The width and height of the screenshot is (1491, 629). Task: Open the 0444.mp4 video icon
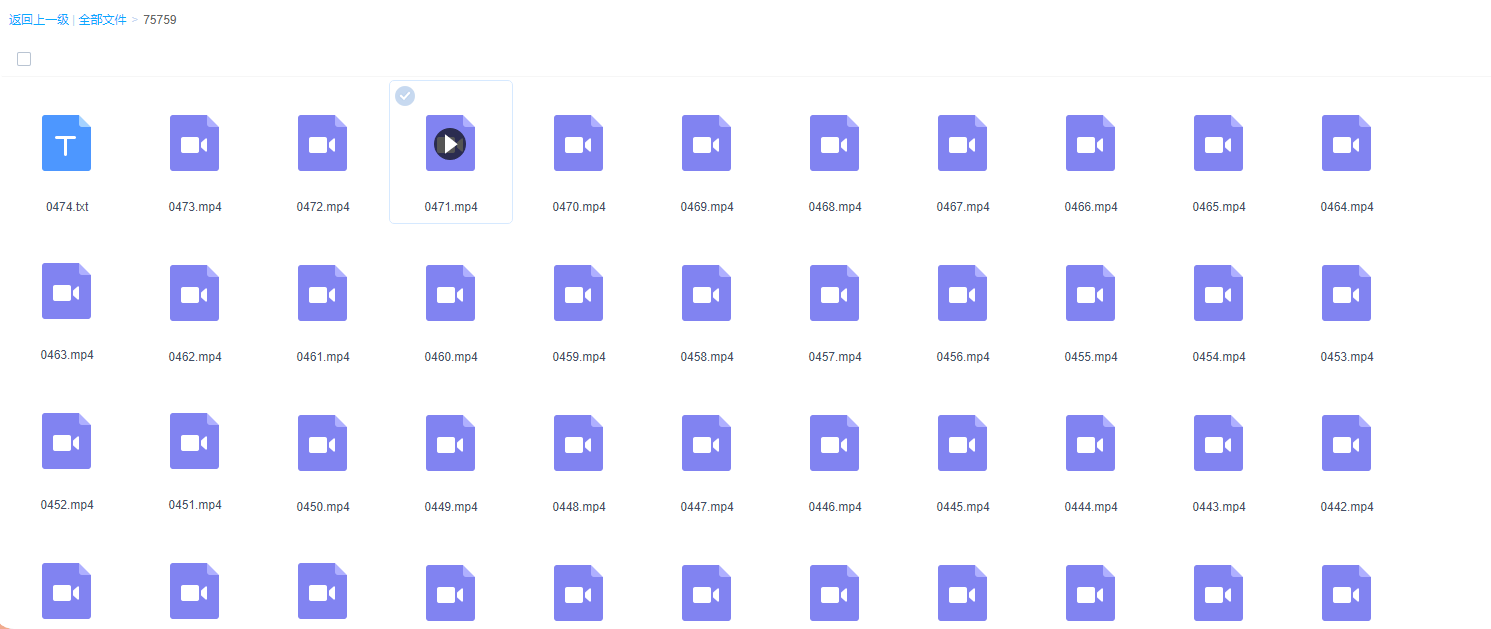(x=1090, y=443)
